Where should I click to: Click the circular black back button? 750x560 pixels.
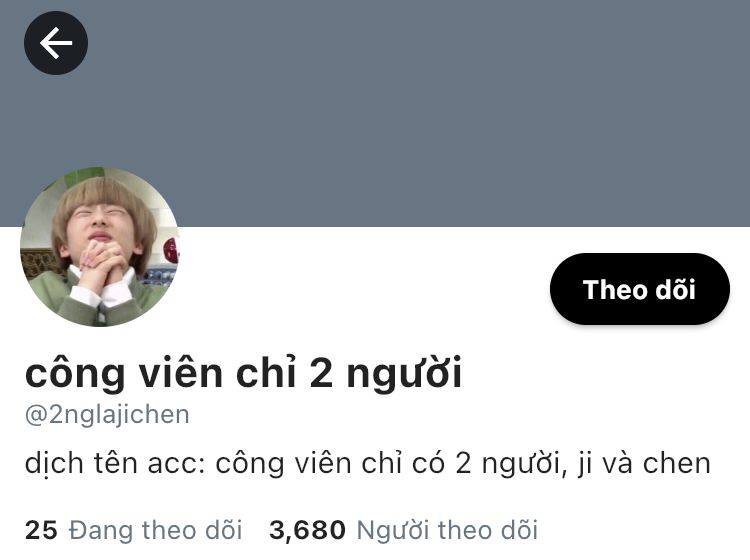(x=56, y=43)
